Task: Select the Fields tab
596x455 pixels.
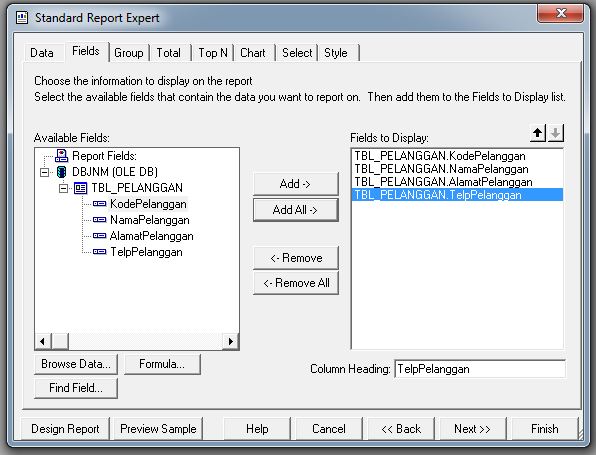Action: point(86,51)
